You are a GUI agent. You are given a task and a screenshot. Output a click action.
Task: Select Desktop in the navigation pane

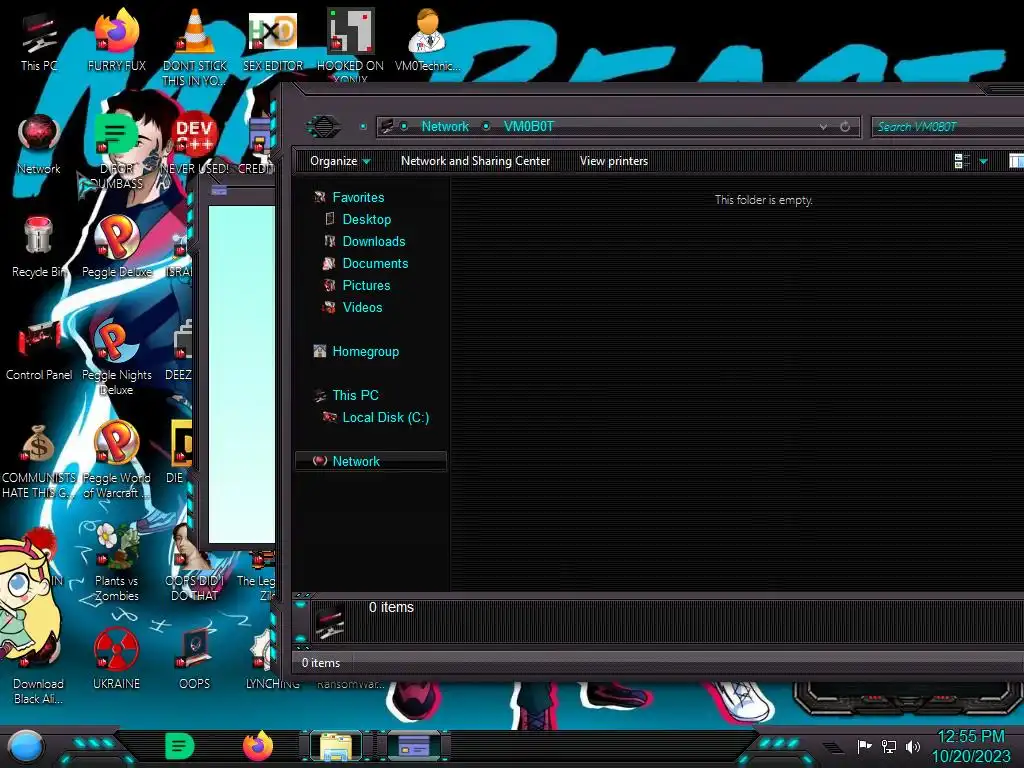(366, 219)
